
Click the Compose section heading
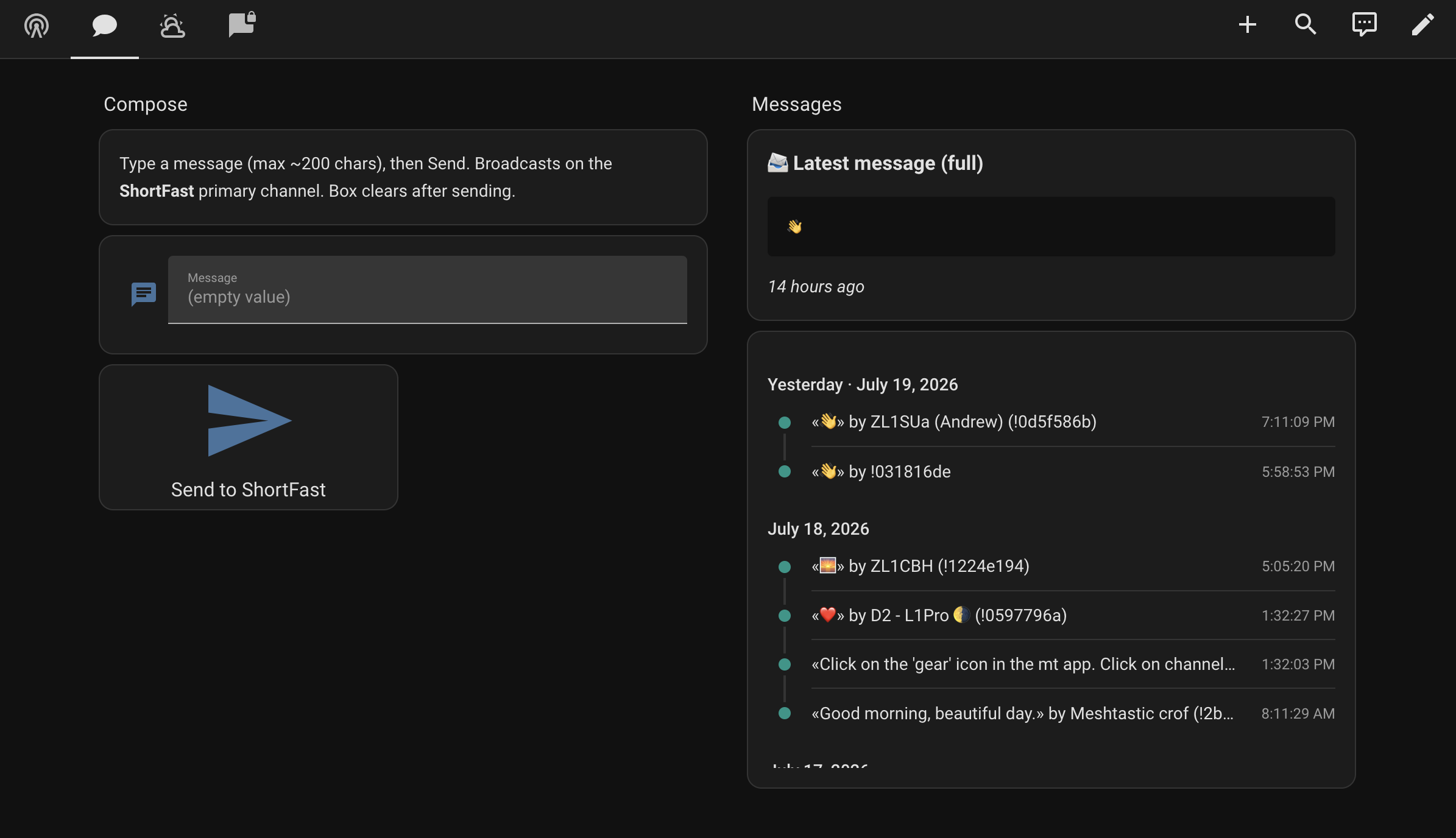click(146, 104)
